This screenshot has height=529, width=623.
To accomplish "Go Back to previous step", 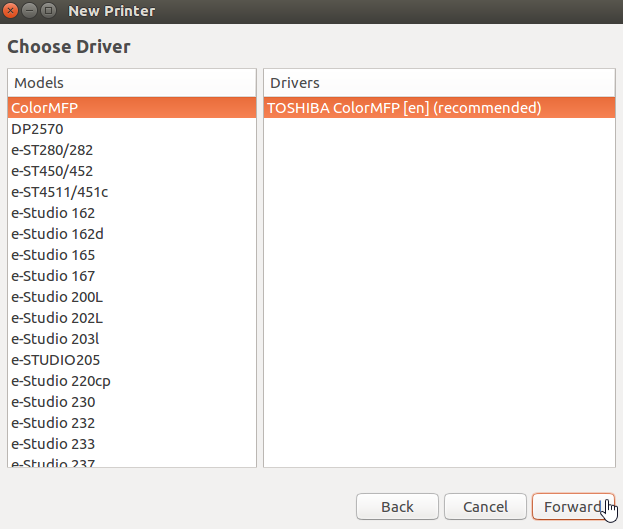I will (x=397, y=507).
